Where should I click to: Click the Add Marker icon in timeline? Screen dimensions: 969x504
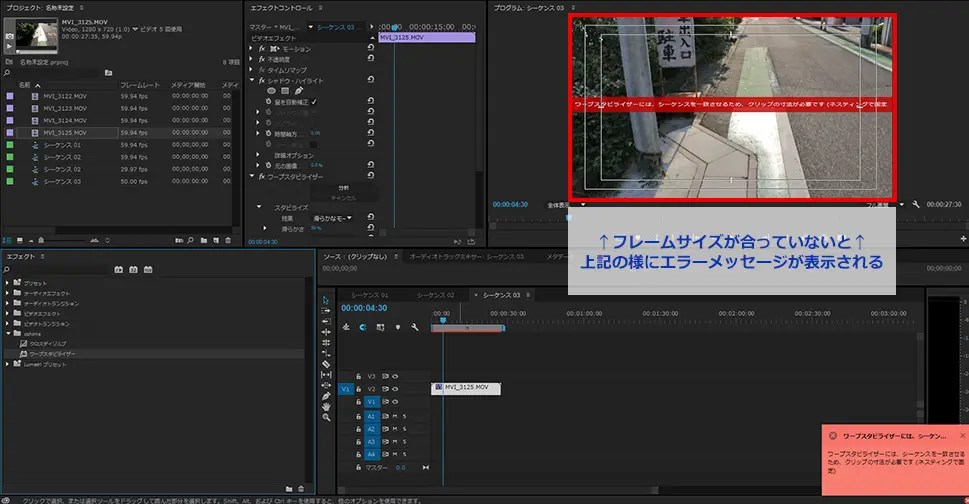[x=397, y=327]
